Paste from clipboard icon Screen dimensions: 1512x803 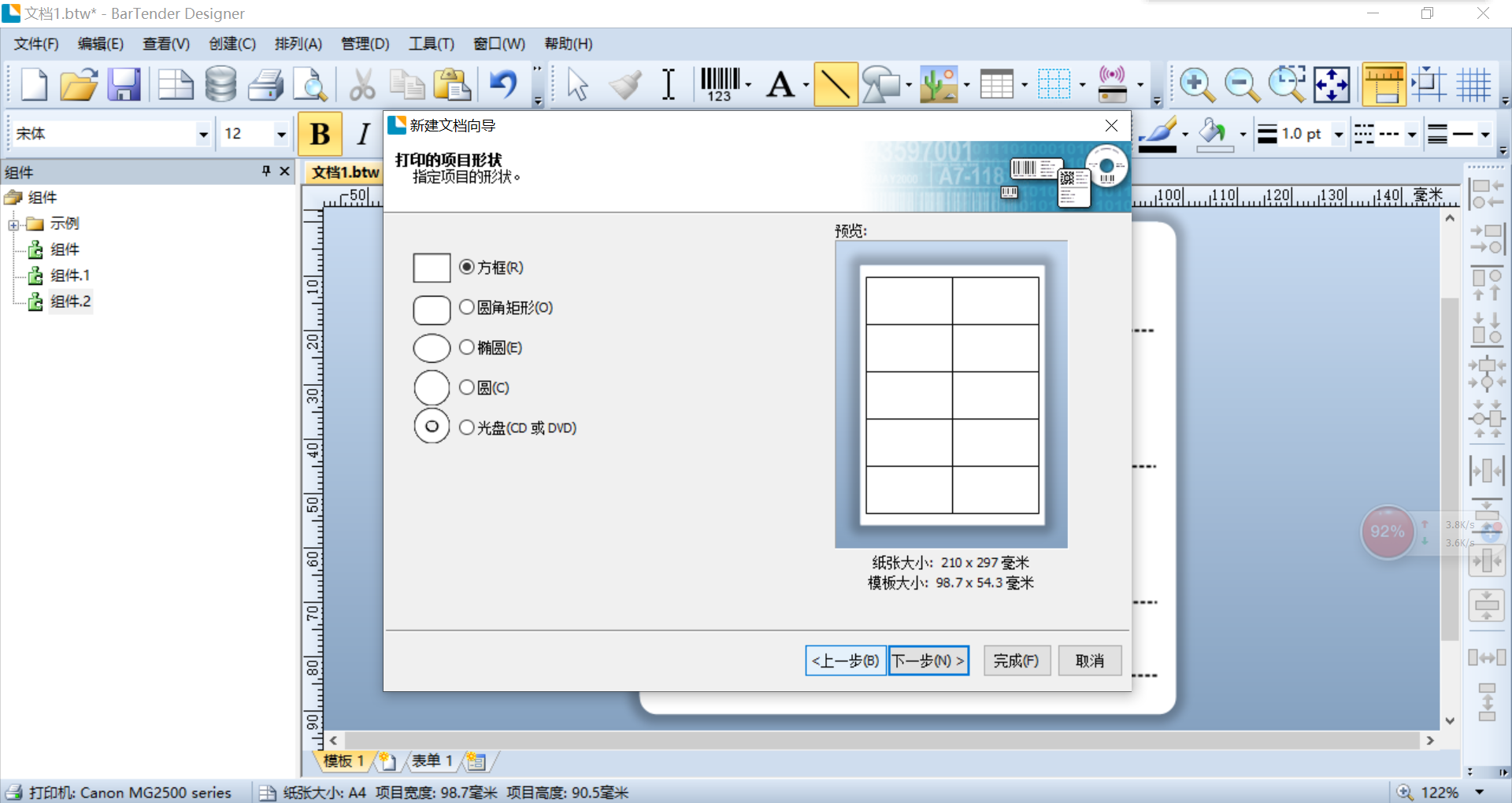pyautogui.click(x=452, y=84)
